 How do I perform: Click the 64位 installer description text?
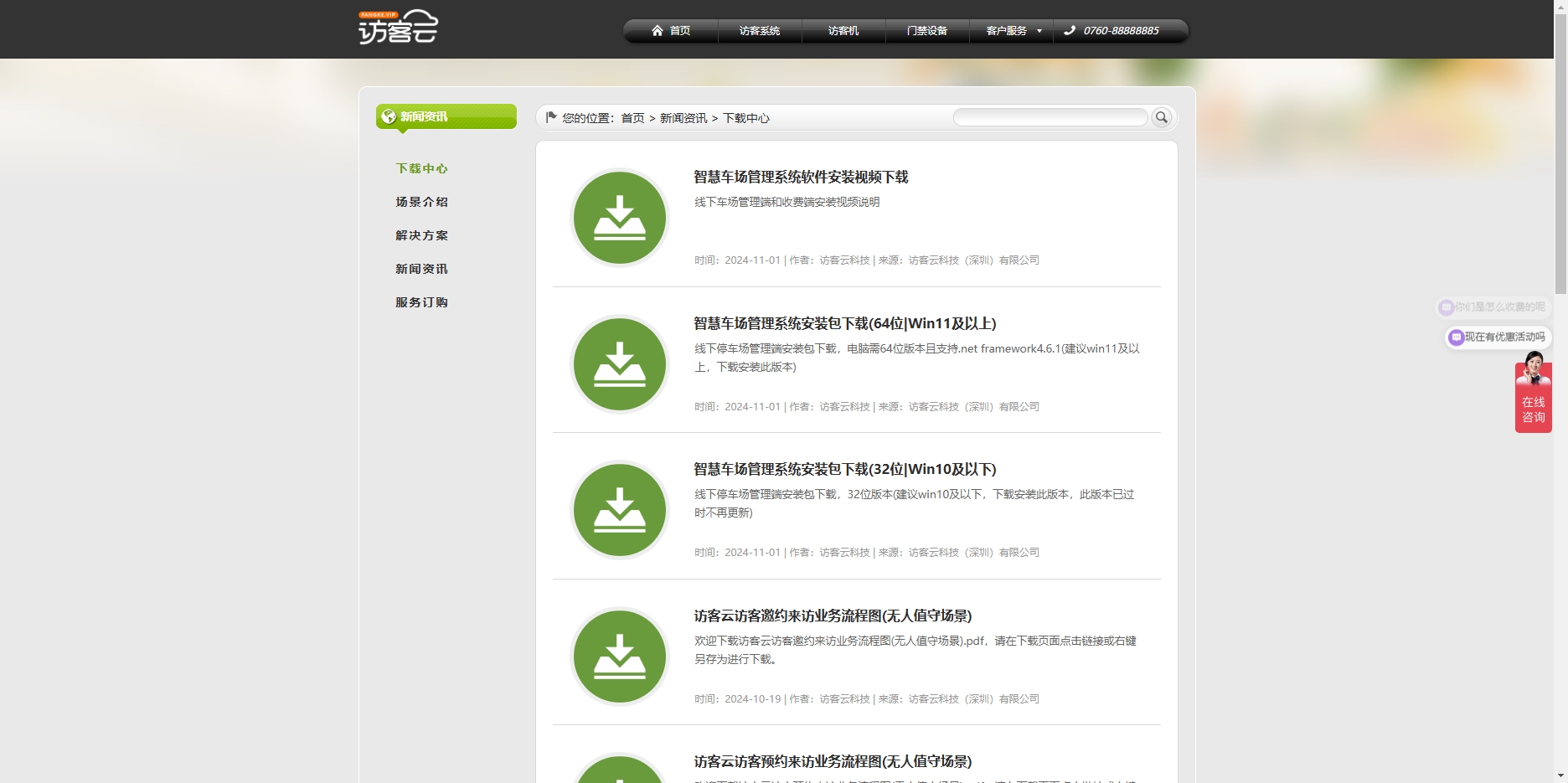917,358
